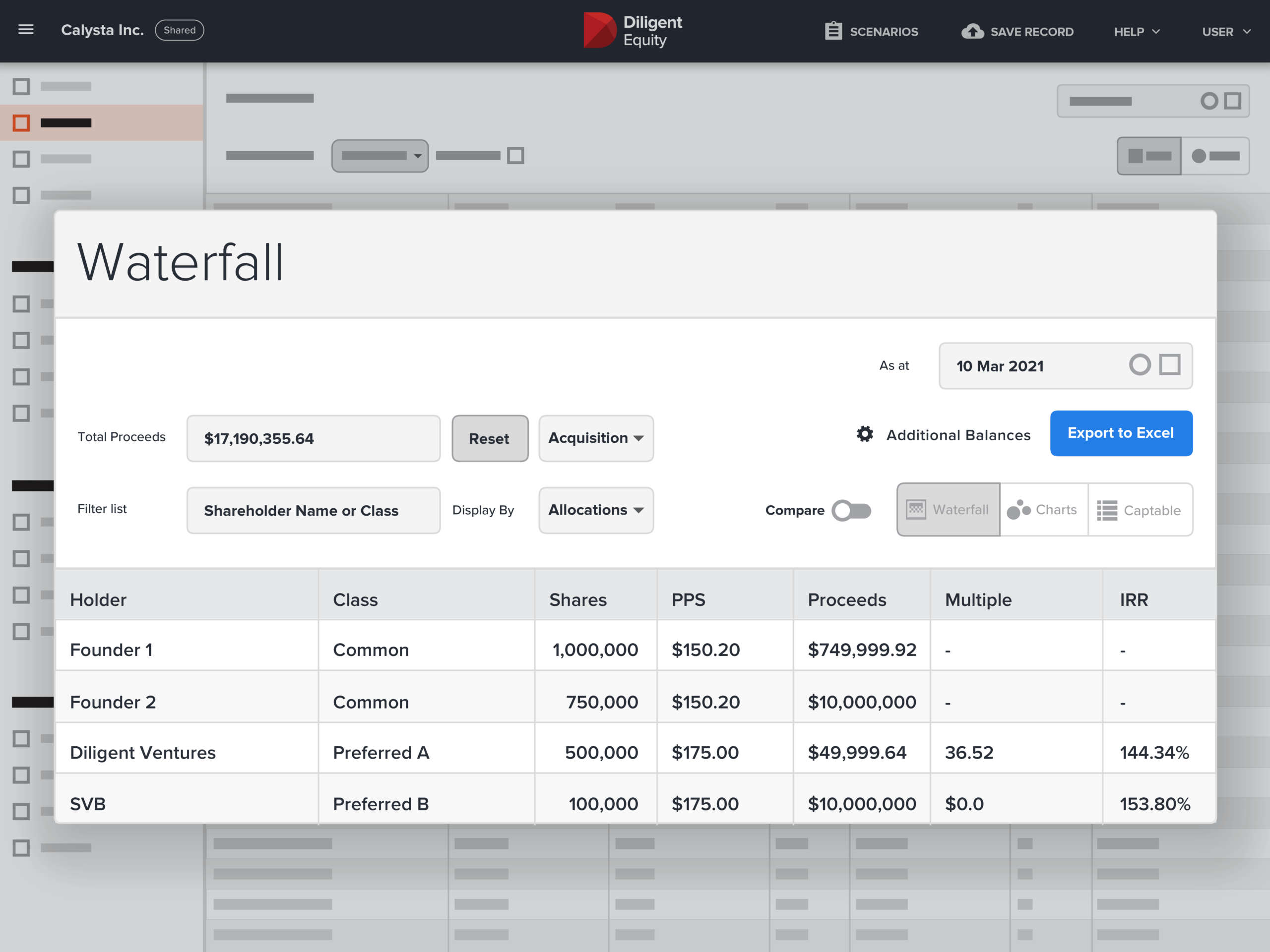Click the Diligent Equity logo
Screen dimensions: 1270x952
pyautogui.click(x=633, y=30)
